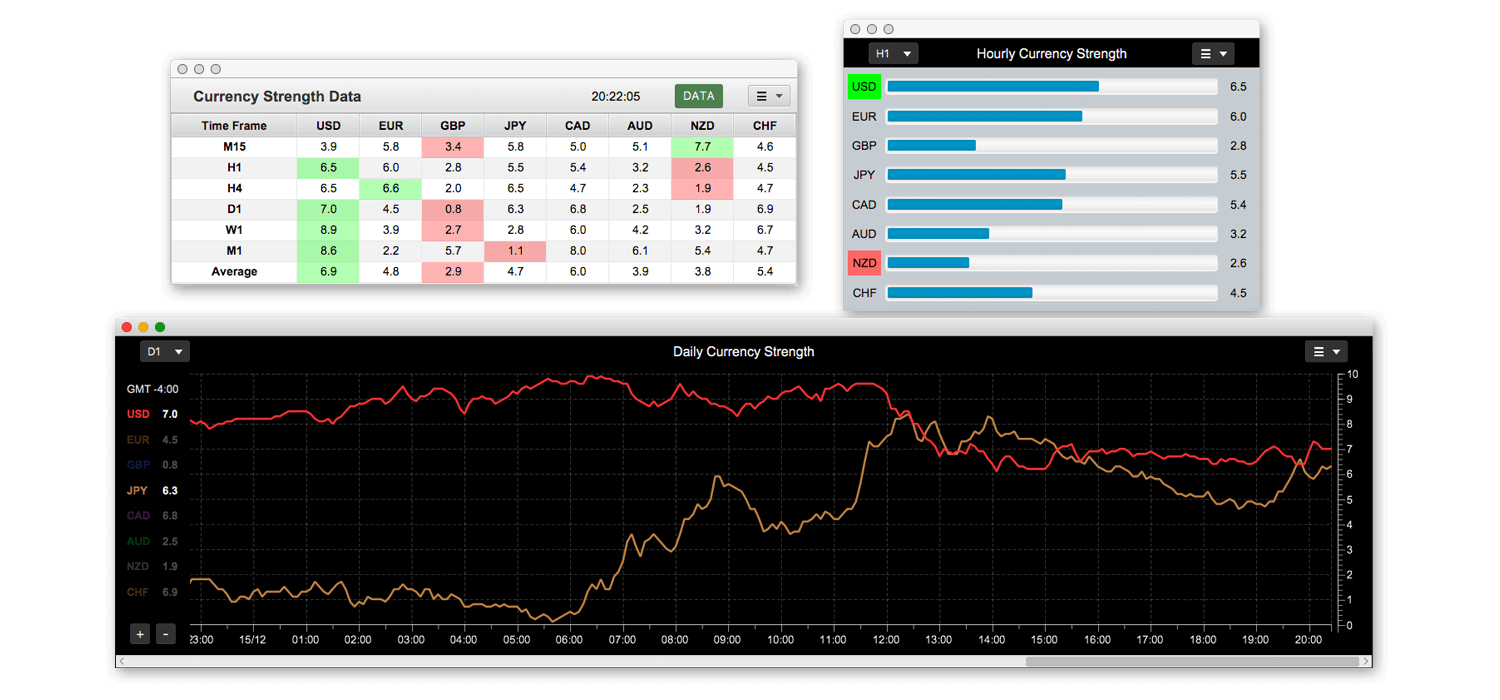This screenshot has width=1500, height=700.
Task: Hide the USD line using the daily legend
Action: point(137,413)
